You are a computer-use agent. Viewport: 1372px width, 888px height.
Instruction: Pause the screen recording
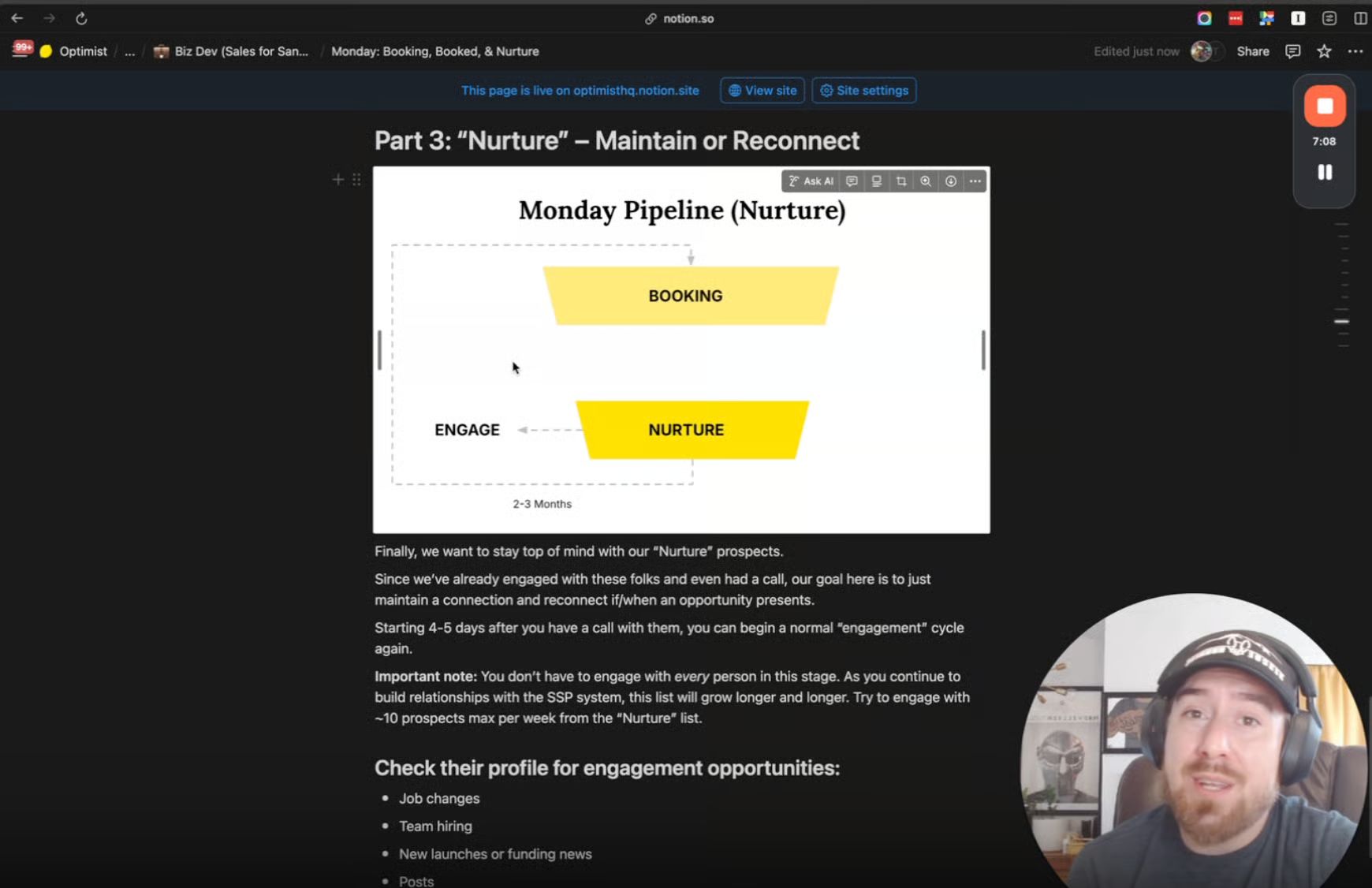coord(1325,172)
